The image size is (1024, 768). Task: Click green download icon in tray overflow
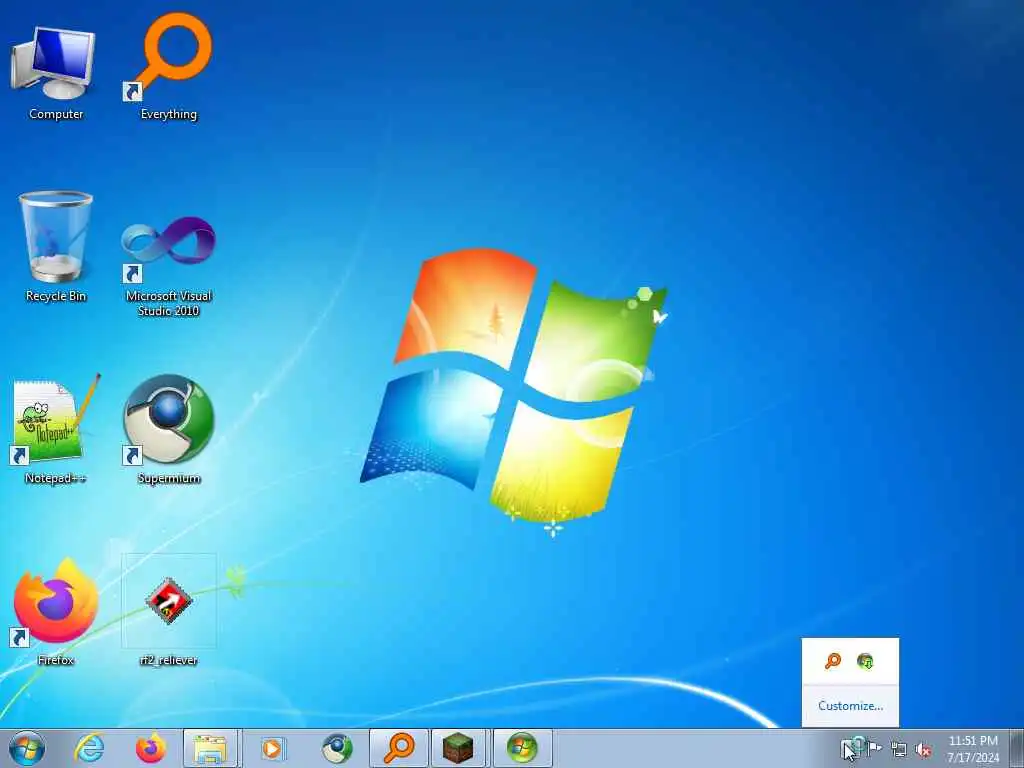pos(865,661)
